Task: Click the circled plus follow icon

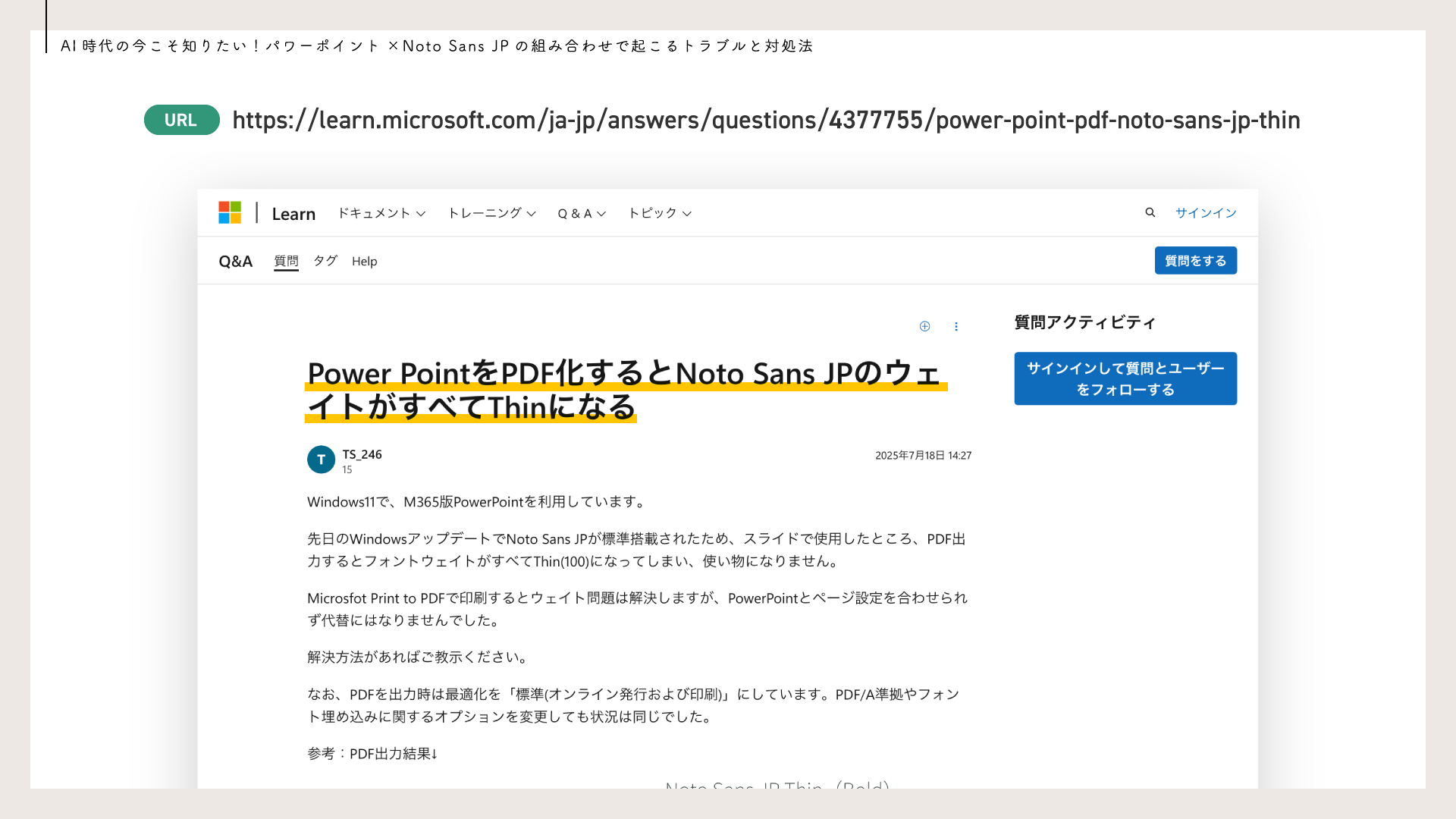Action: [924, 326]
